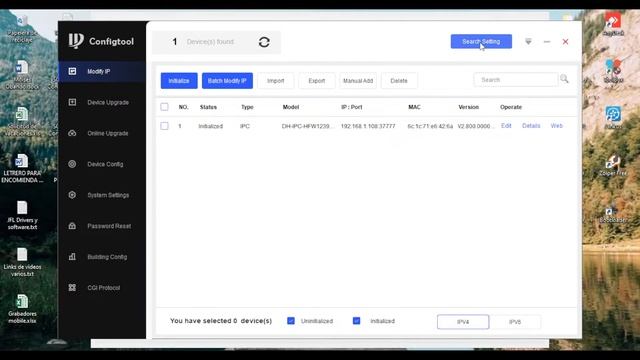
Task: Tick the select-all checkbox in table header
Action: (164, 107)
